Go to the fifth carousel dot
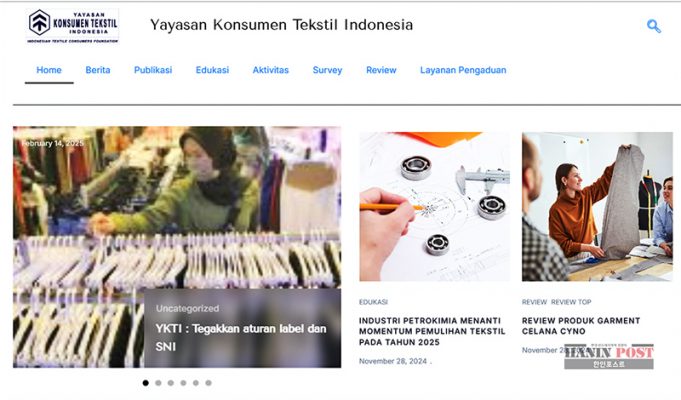681x400 pixels. coord(196,383)
